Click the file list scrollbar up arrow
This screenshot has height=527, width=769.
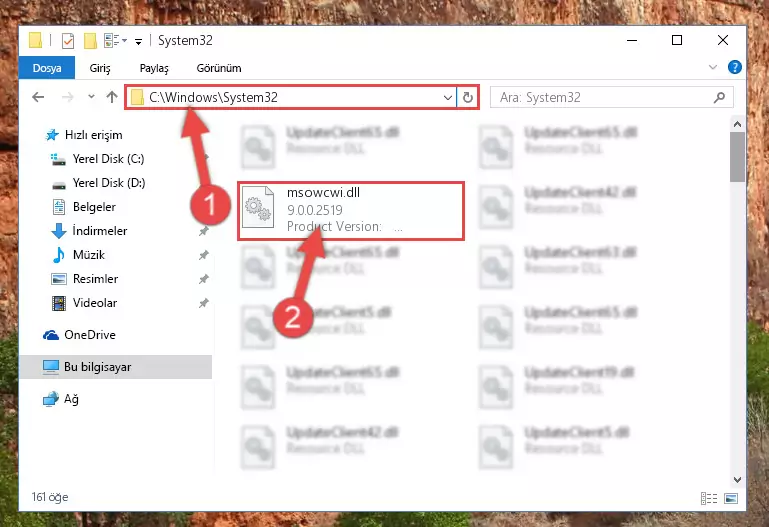click(x=737, y=125)
